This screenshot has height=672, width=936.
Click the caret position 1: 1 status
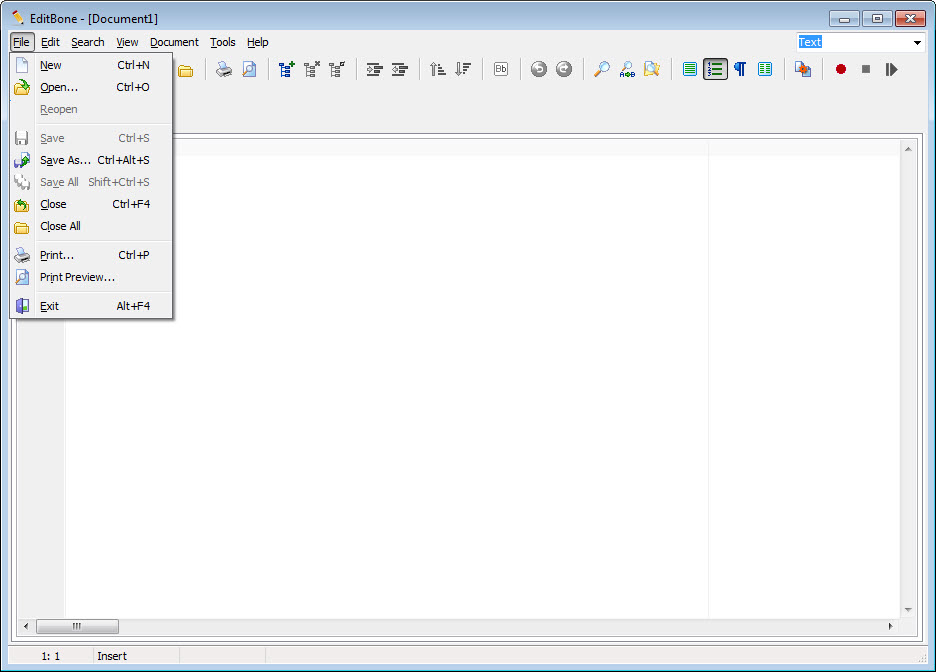point(51,656)
